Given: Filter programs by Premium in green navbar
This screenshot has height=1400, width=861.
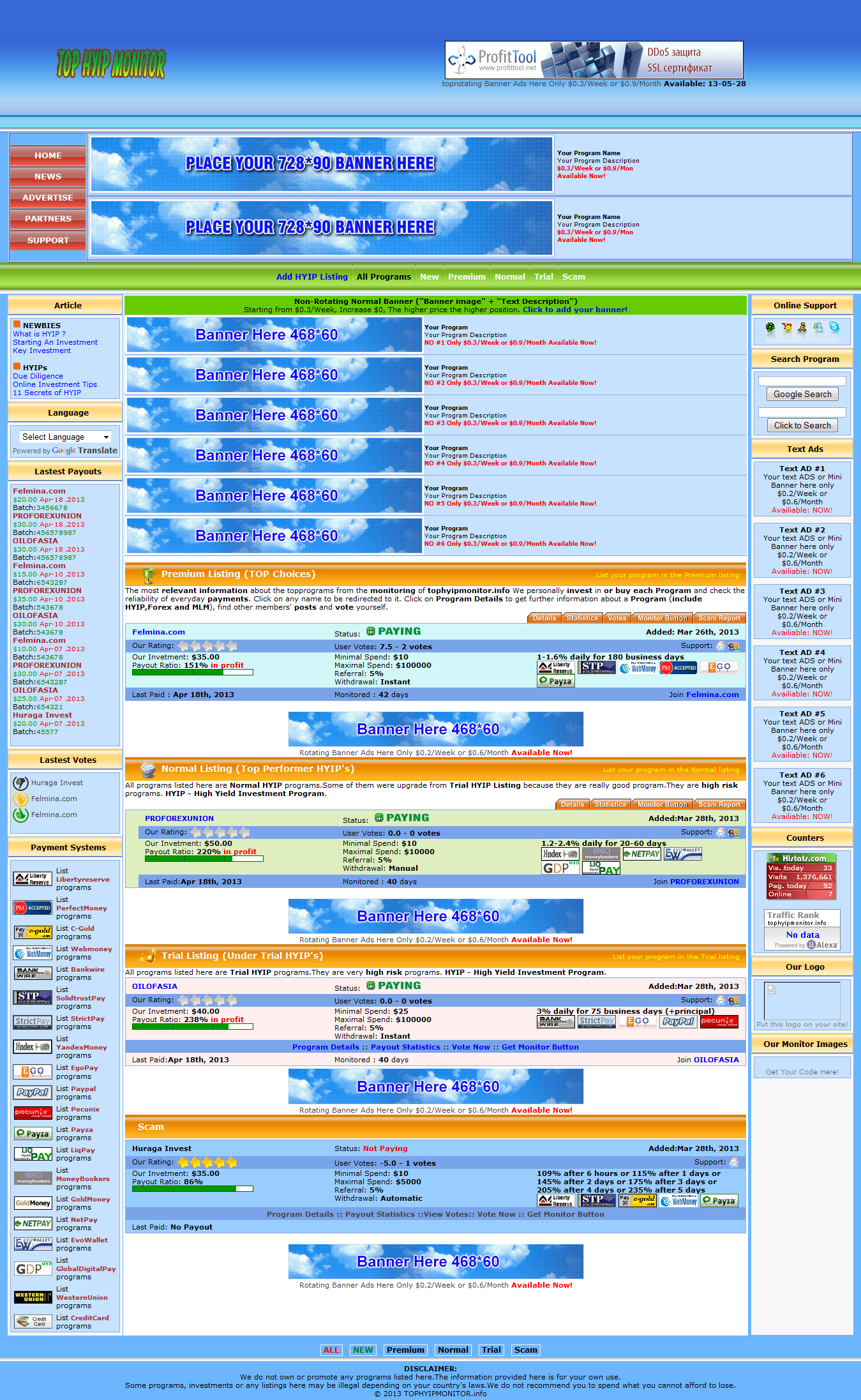Looking at the screenshot, I should pos(466,276).
